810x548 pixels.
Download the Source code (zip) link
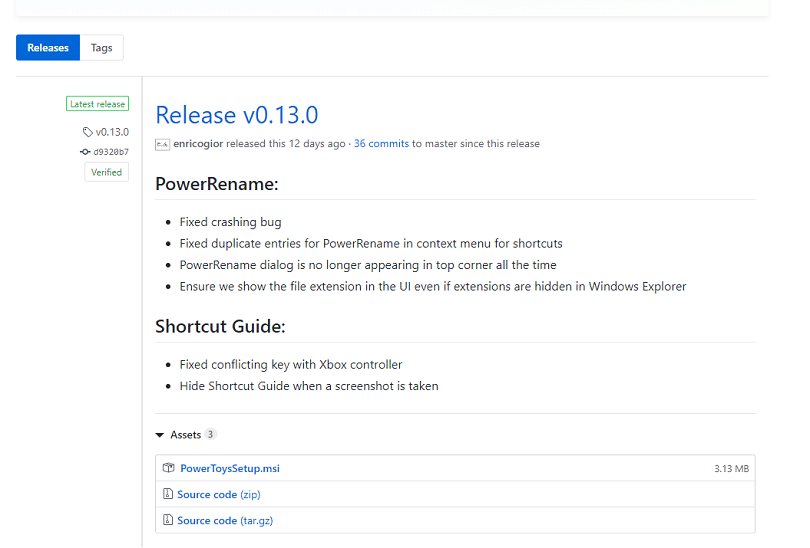pyautogui.click(x=218, y=494)
